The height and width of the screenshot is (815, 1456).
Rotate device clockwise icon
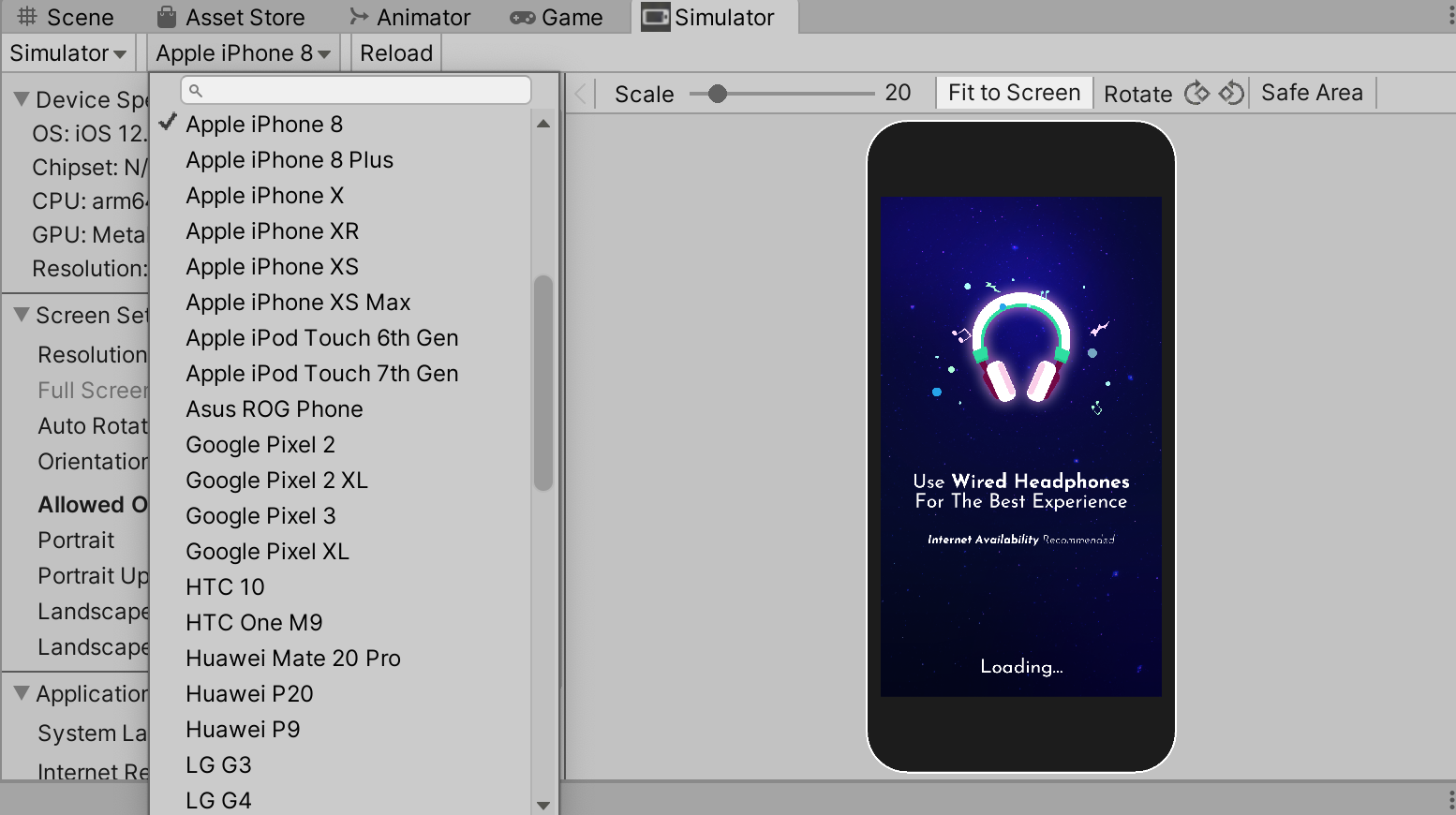[x=1197, y=93]
